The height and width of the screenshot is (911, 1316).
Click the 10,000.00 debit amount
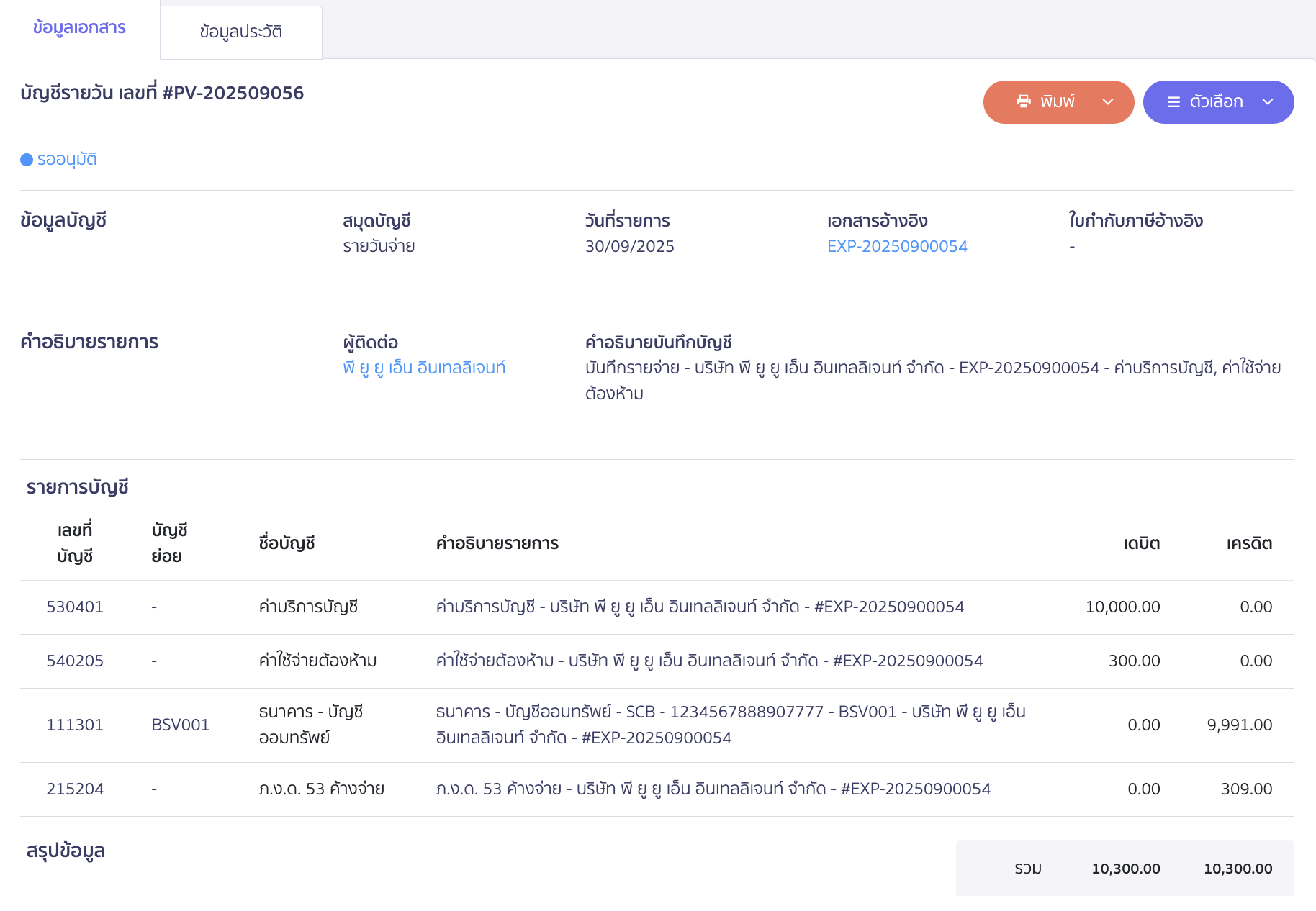tap(1122, 607)
